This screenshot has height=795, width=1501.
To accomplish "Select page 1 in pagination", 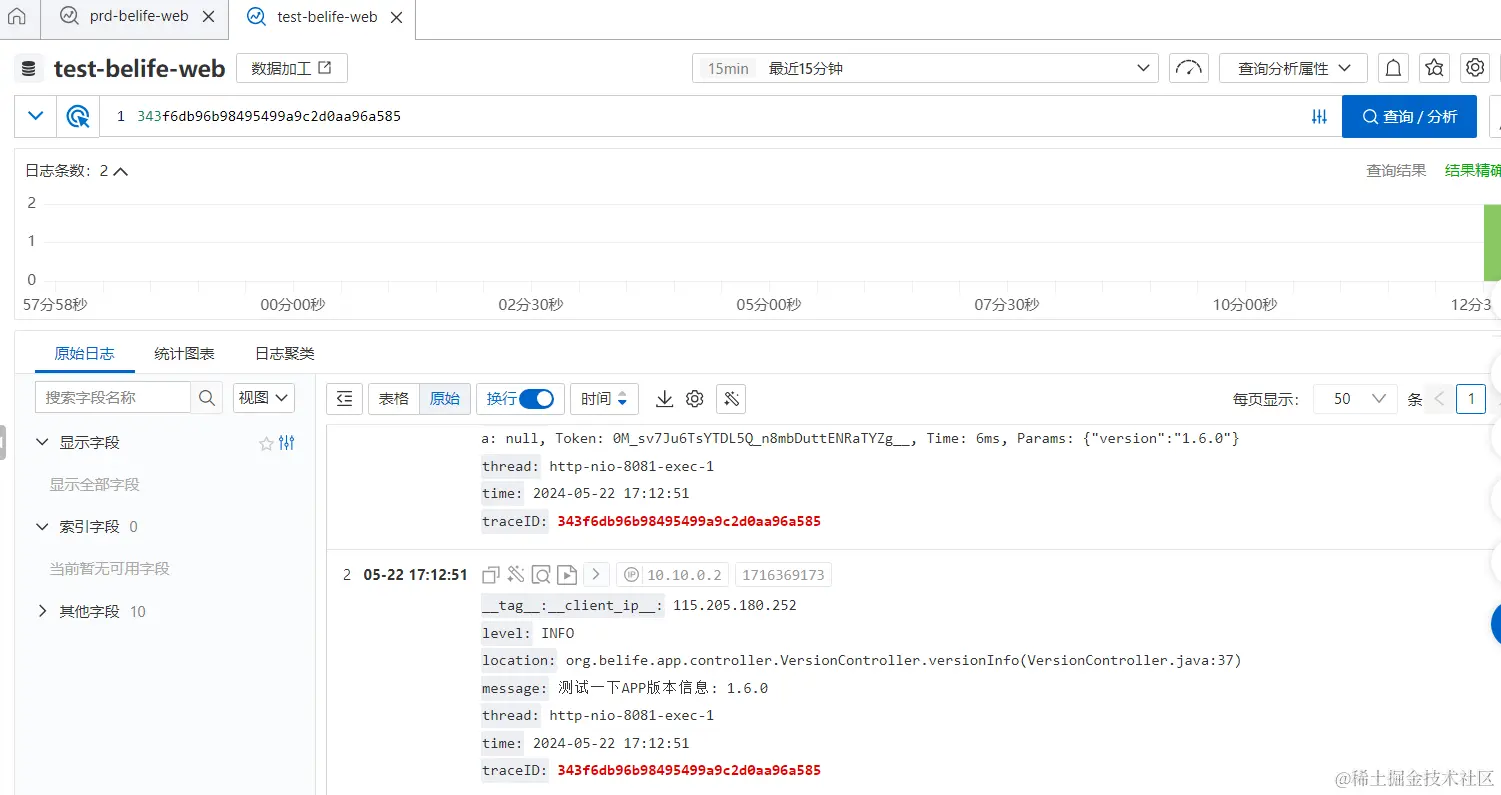I will pyautogui.click(x=1471, y=398).
